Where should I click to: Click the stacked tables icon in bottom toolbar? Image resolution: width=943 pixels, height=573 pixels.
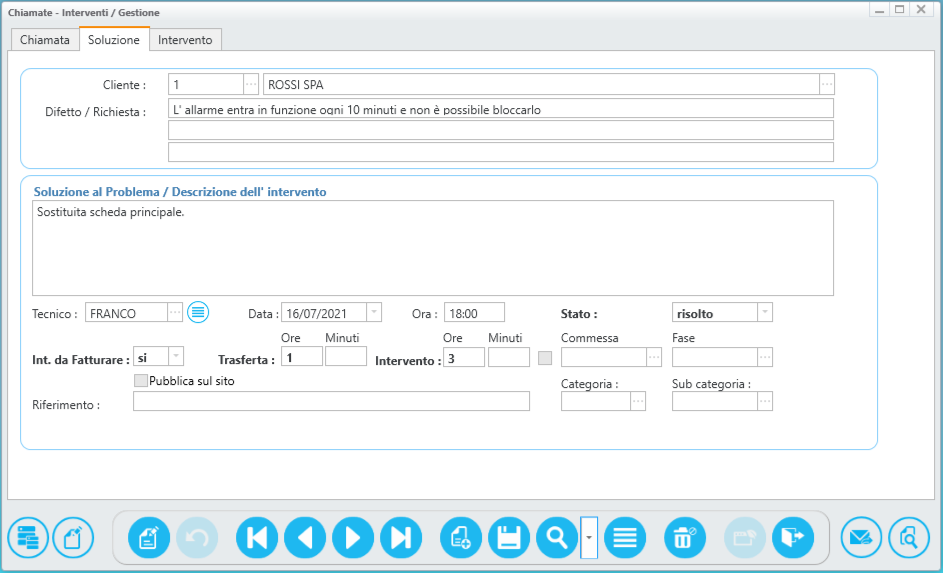tap(28, 538)
